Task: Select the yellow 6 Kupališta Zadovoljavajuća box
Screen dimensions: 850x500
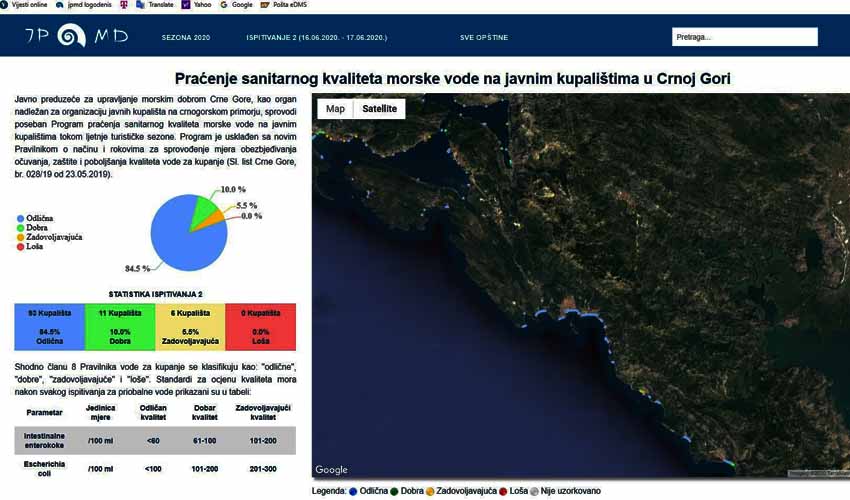Action: click(190, 327)
